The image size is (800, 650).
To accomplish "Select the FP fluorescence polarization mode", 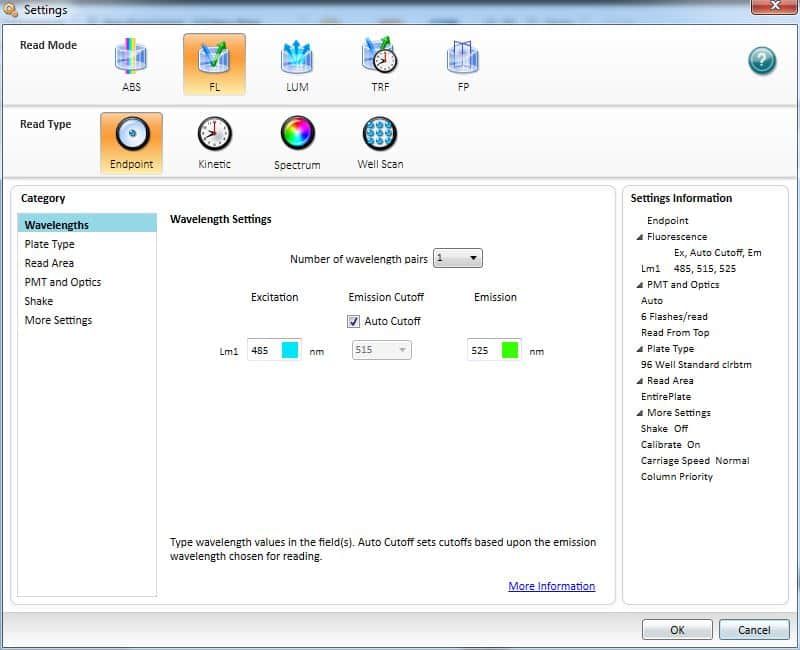I will click(x=463, y=65).
